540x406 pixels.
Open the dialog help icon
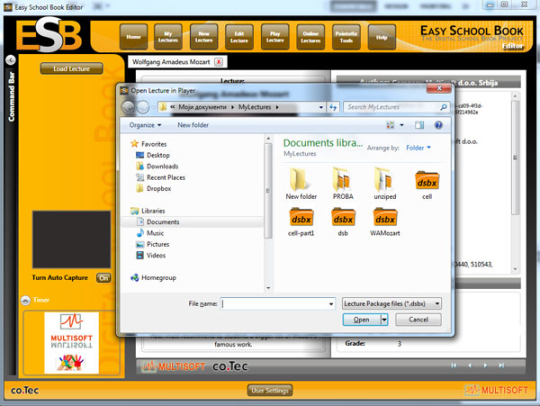438,125
